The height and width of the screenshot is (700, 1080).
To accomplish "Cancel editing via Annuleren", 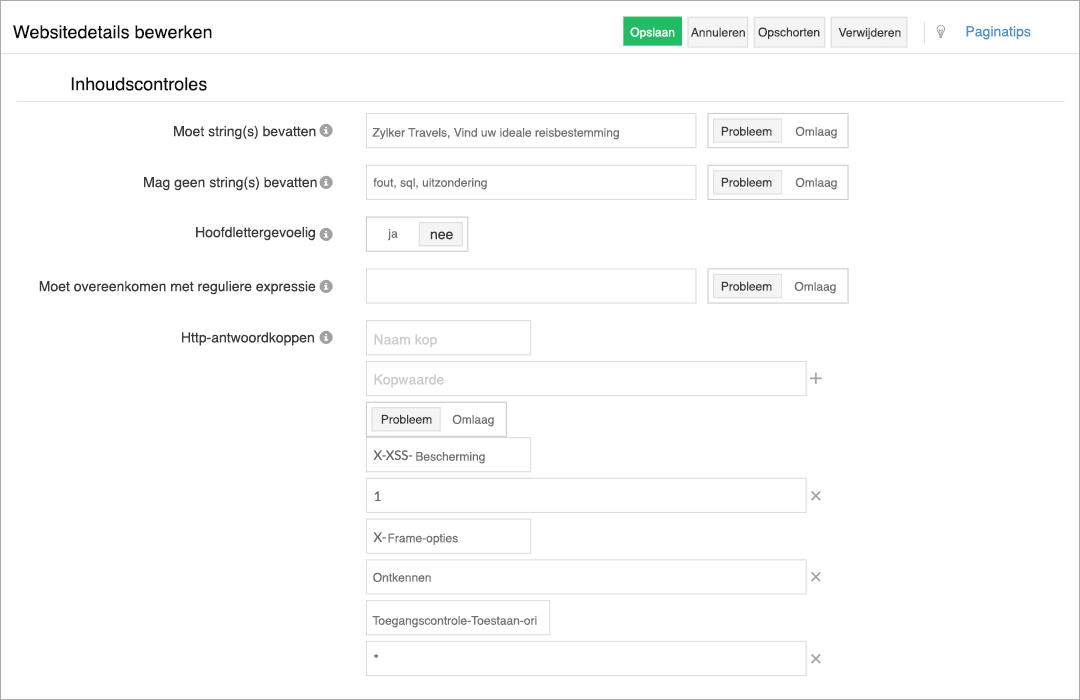I will click(717, 31).
